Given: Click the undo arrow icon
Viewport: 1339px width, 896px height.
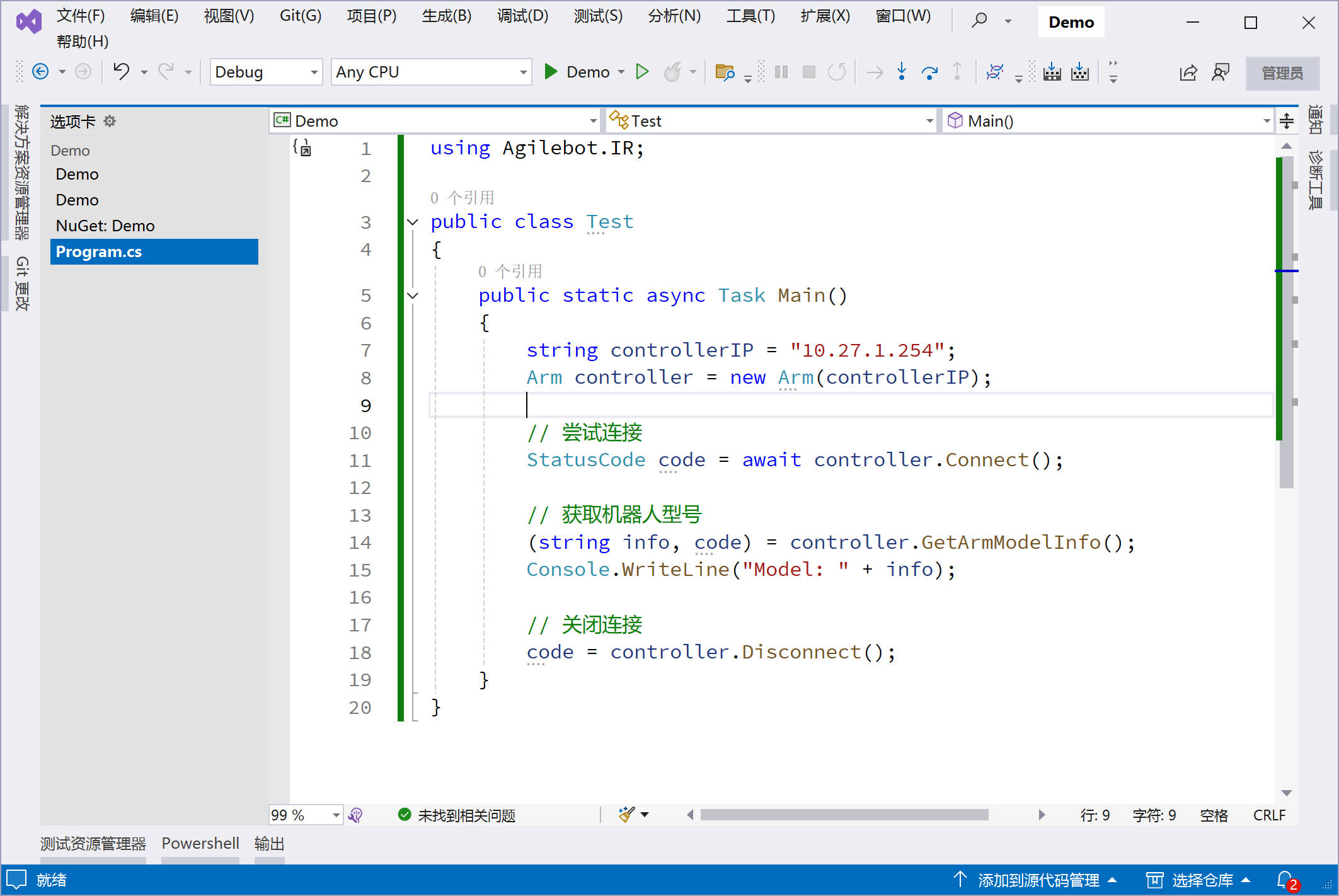Looking at the screenshot, I should pos(121,72).
